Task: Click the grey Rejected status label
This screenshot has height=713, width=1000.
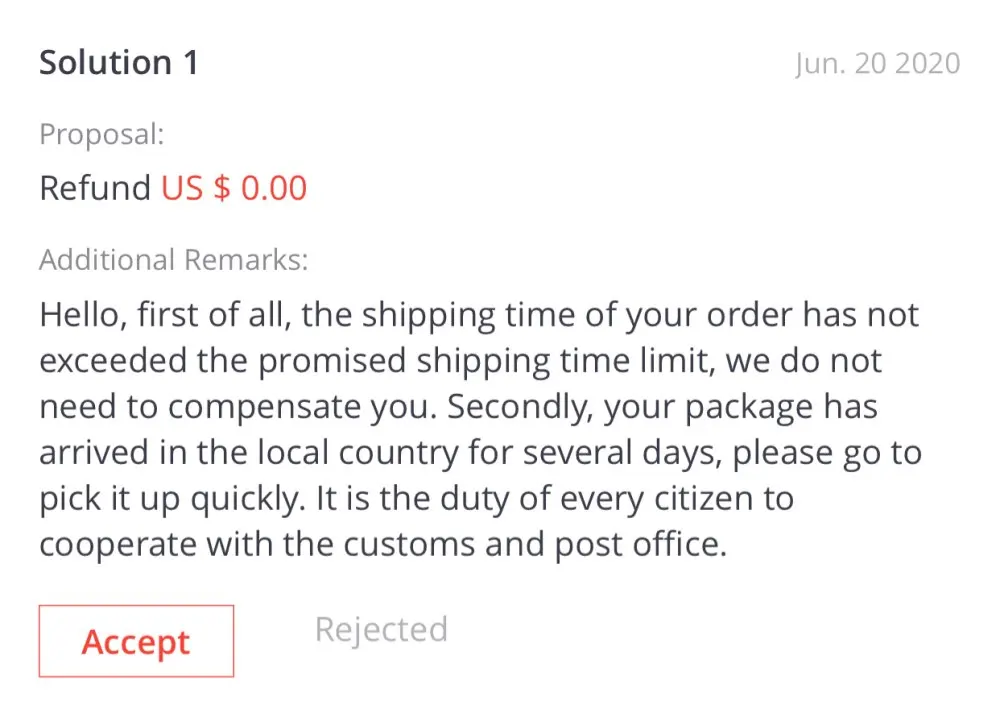Action: (381, 630)
